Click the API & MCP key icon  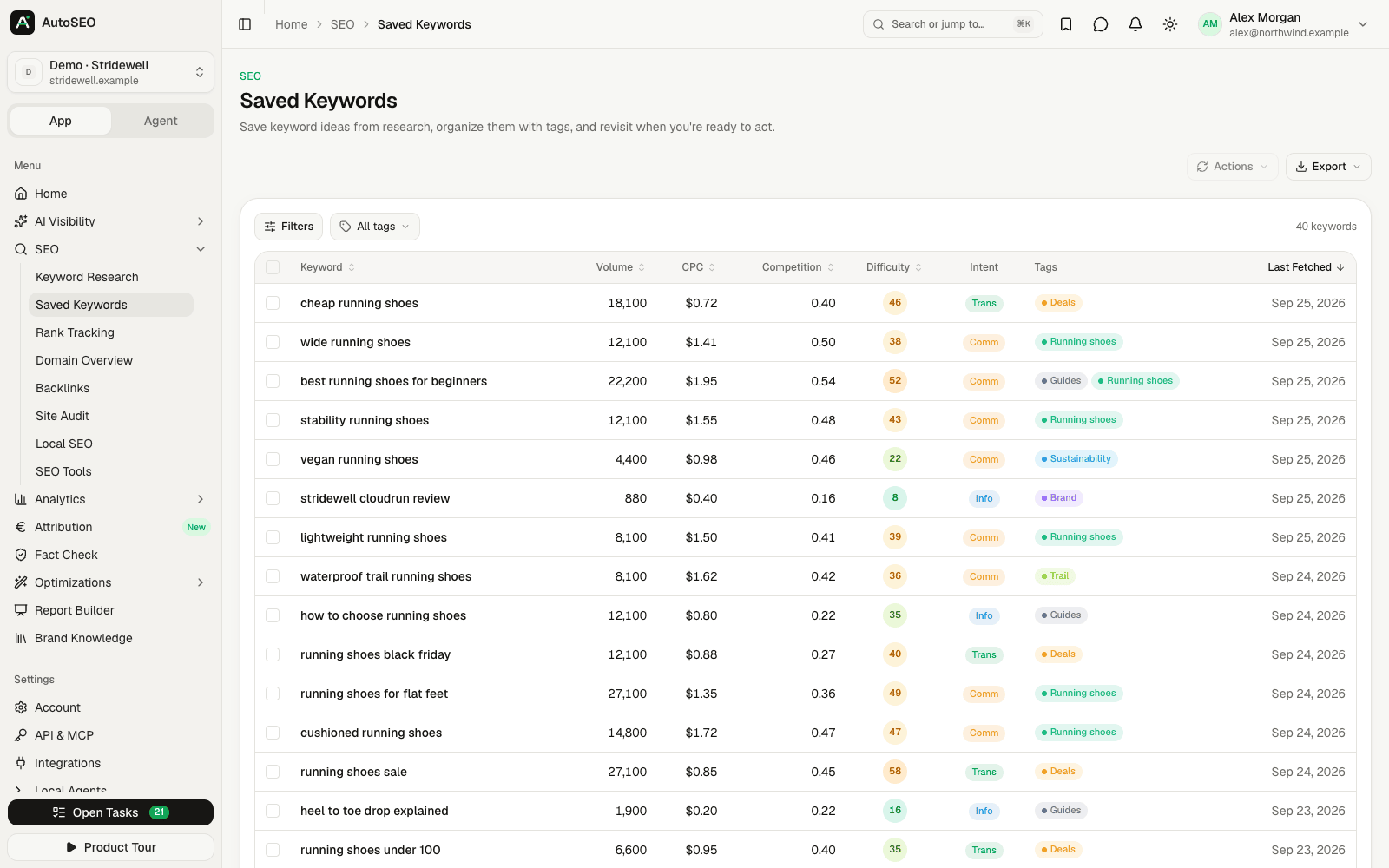tap(21, 735)
